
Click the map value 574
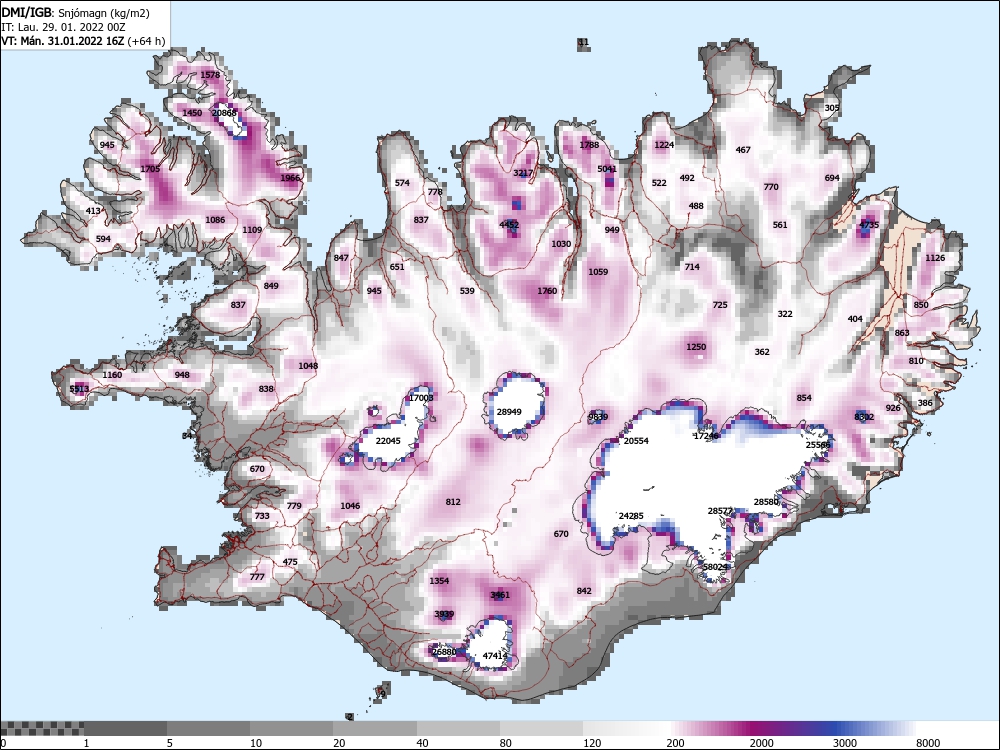(402, 183)
